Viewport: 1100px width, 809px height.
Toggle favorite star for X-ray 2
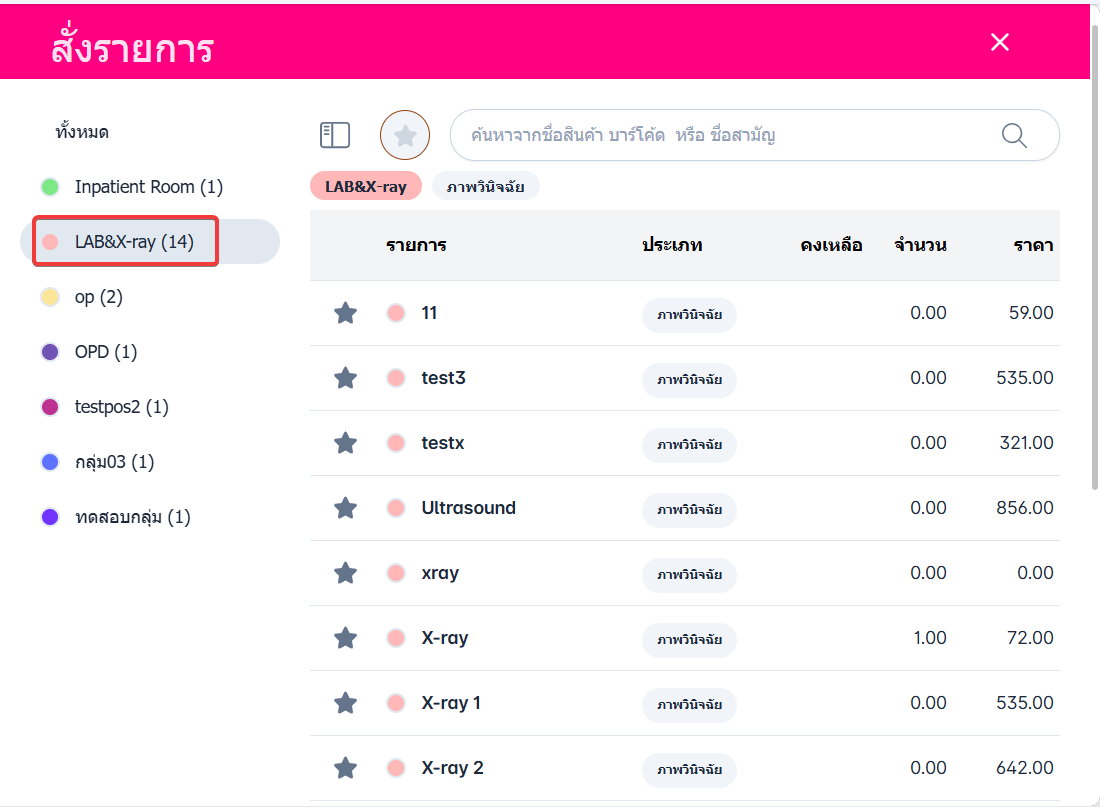[345, 768]
